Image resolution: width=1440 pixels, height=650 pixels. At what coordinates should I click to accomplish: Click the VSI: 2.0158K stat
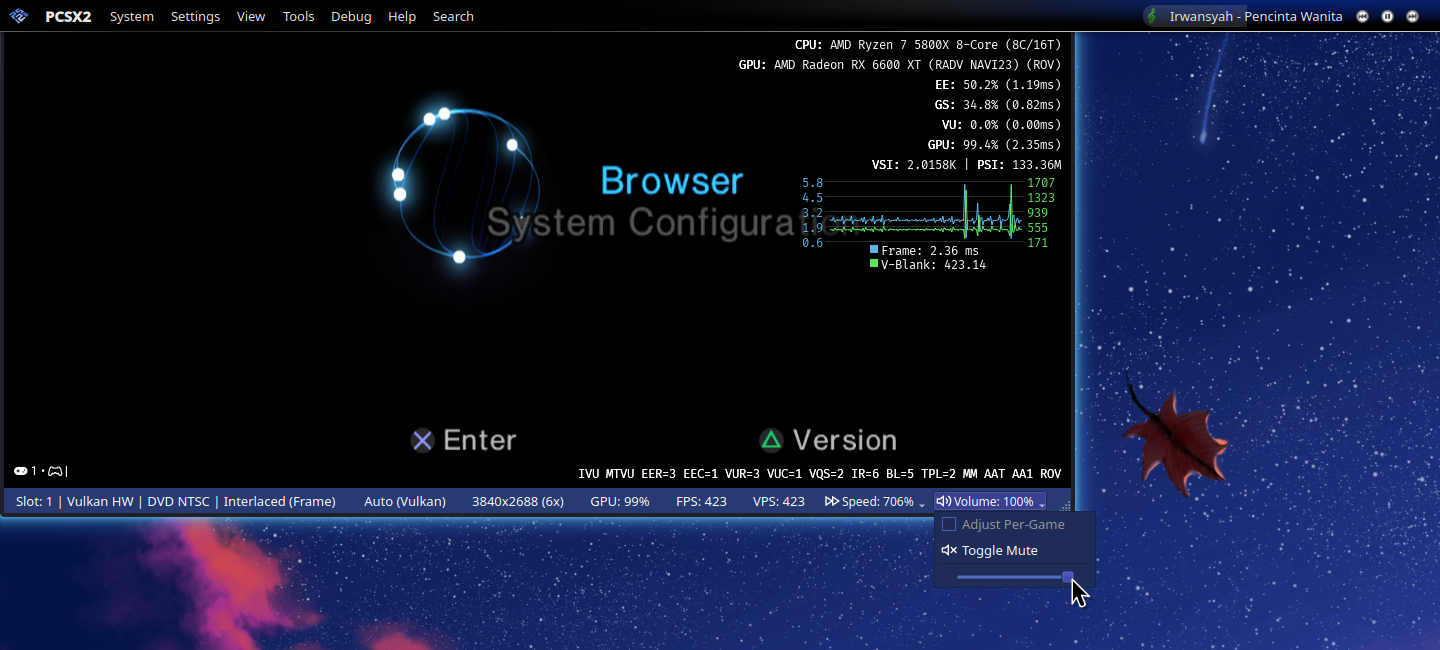[914, 165]
